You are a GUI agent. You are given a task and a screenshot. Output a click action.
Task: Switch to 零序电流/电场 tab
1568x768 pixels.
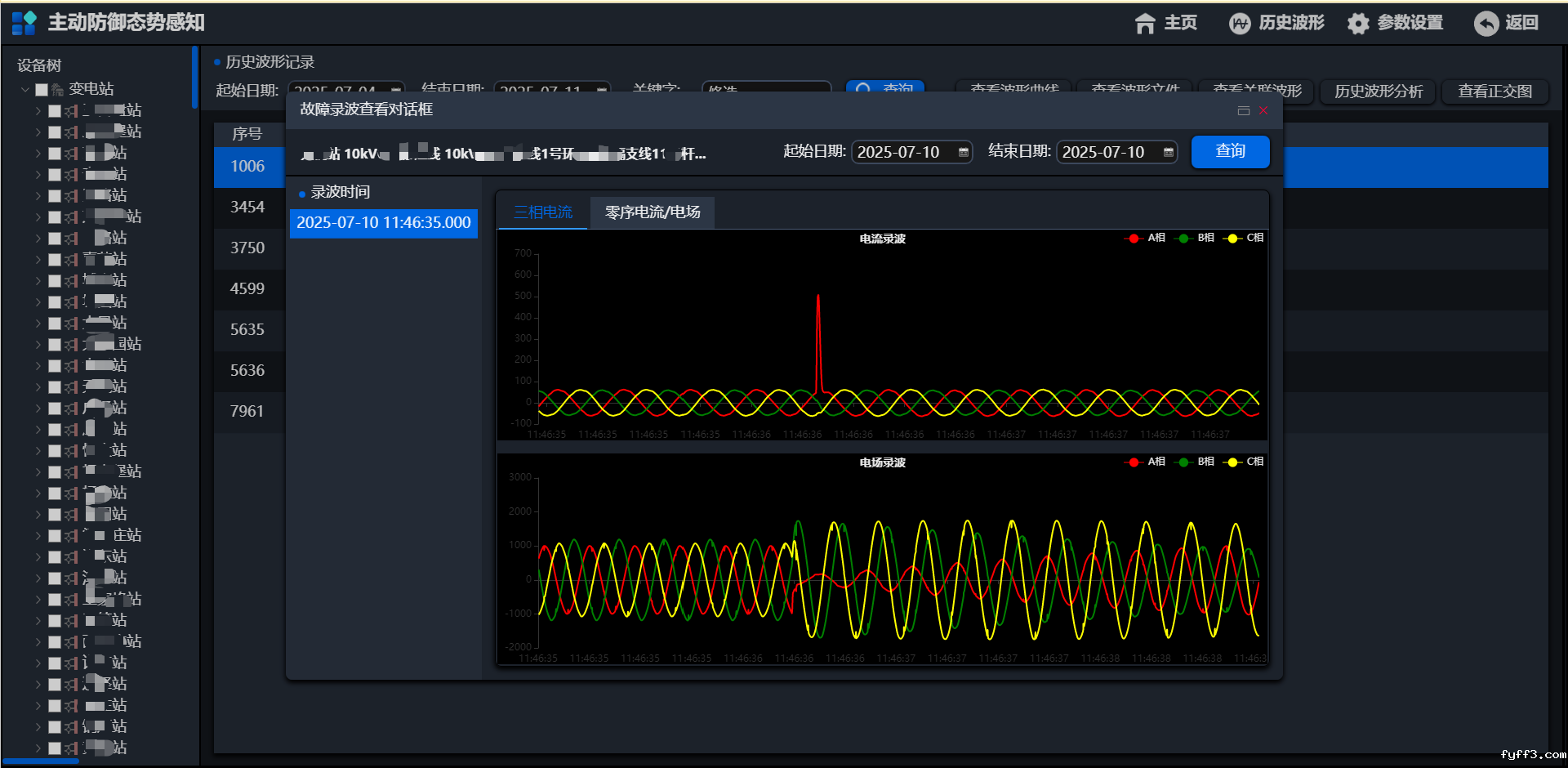pyautogui.click(x=652, y=212)
